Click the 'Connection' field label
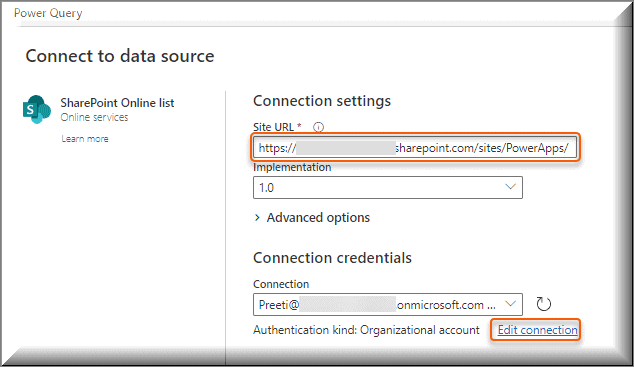The width and height of the screenshot is (634, 367). (x=281, y=284)
